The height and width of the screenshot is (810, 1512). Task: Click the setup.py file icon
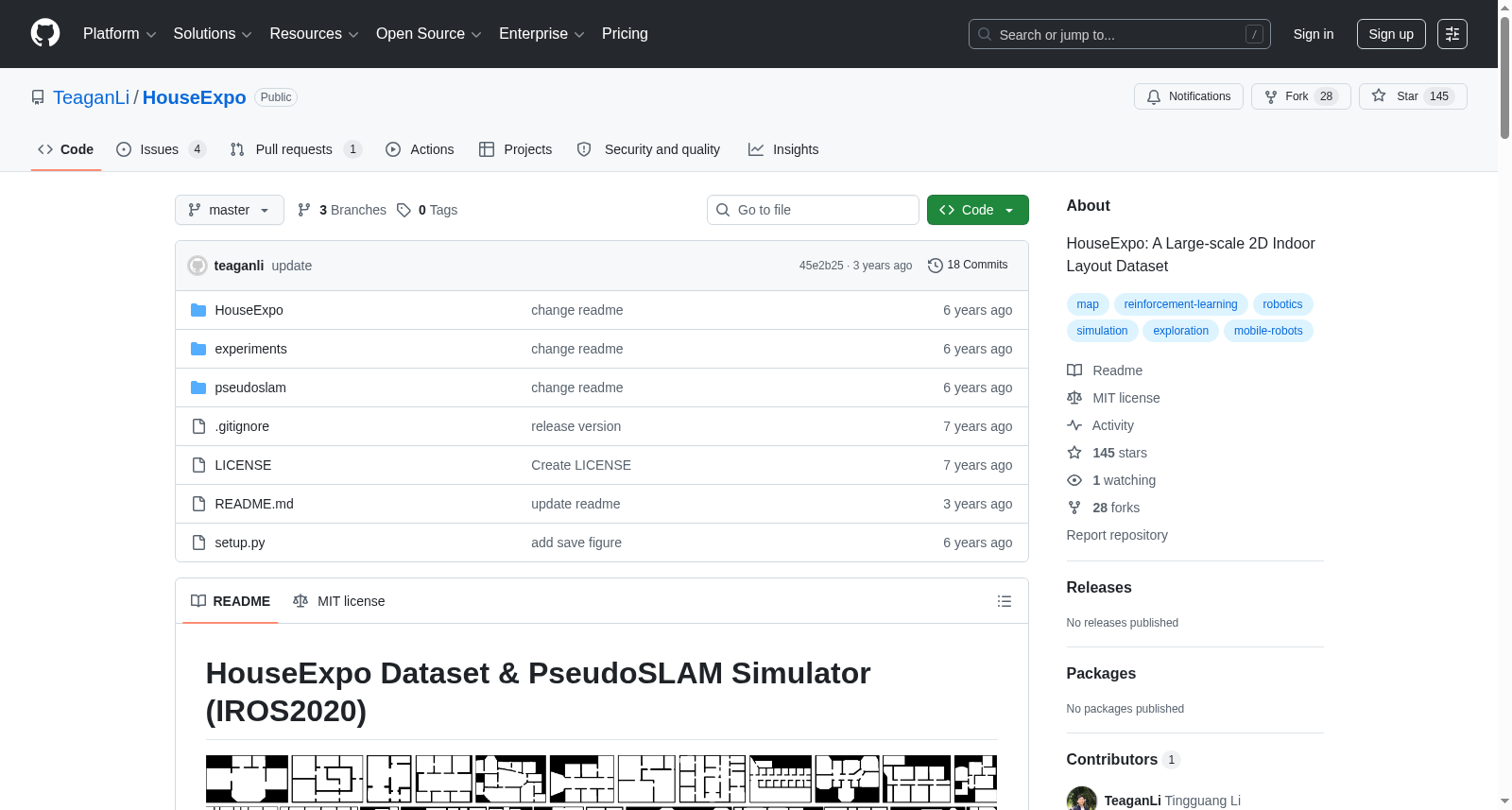click(198, 543)
